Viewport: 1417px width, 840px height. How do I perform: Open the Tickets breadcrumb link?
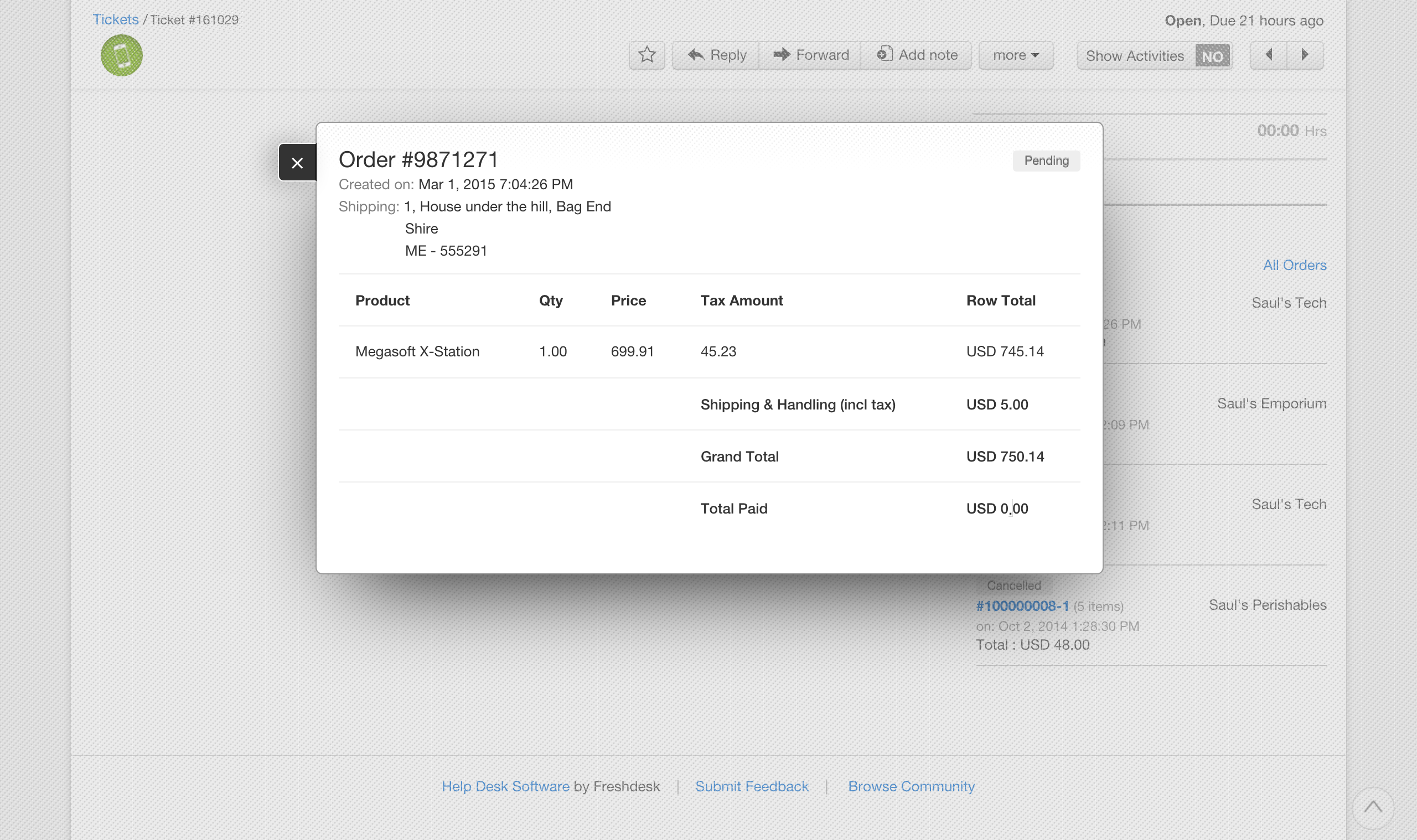pos(116,19)
